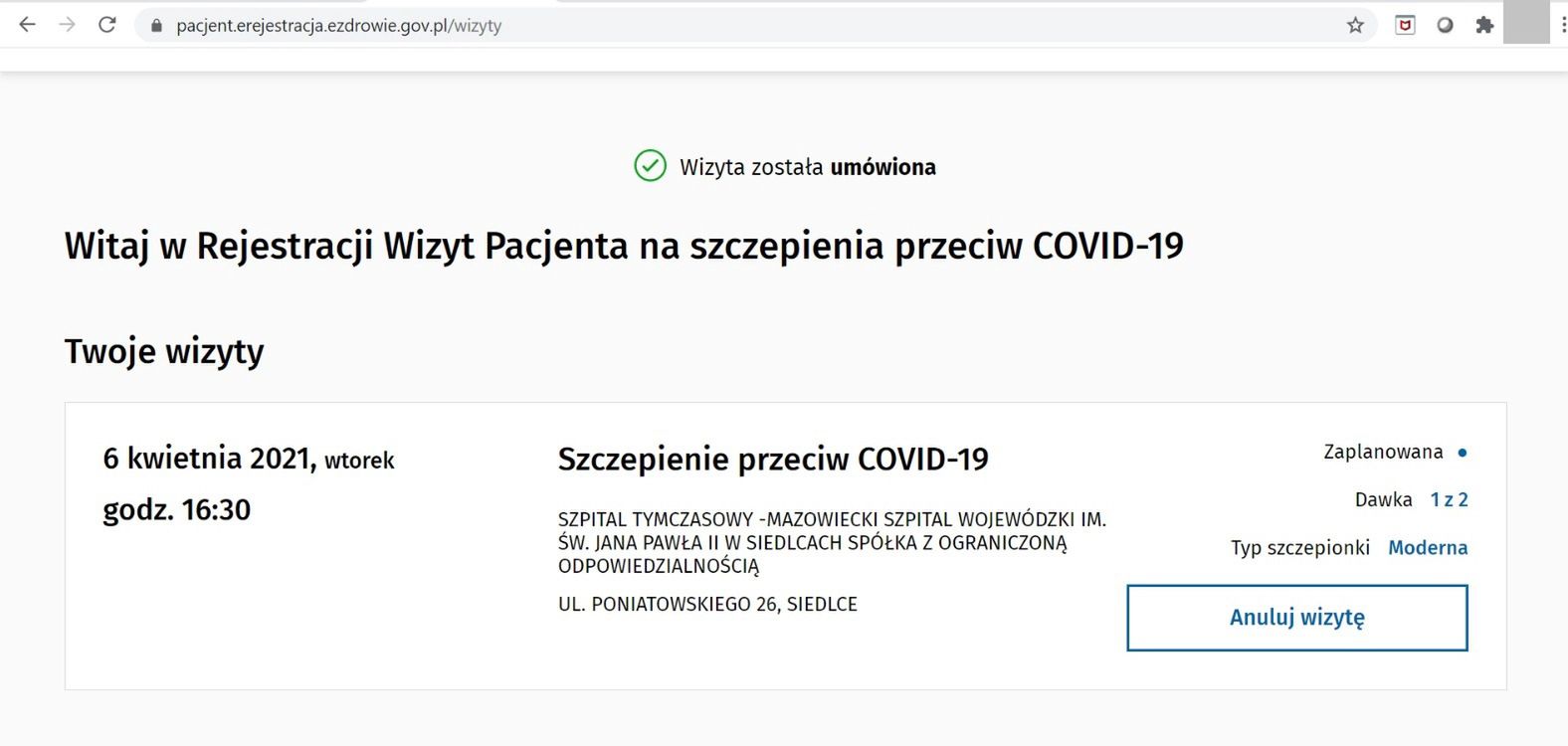Open site security info via padlock icon
1568x746 pixels.
[x=154, y=25]
